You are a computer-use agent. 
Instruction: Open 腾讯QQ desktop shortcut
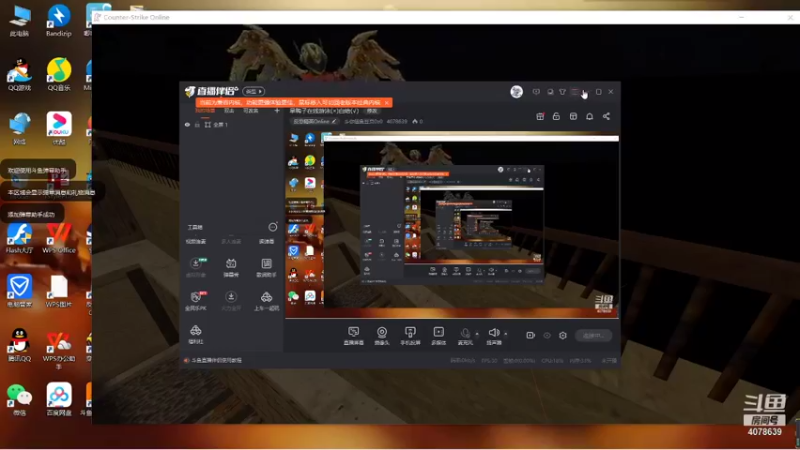(x=19, y=345)
